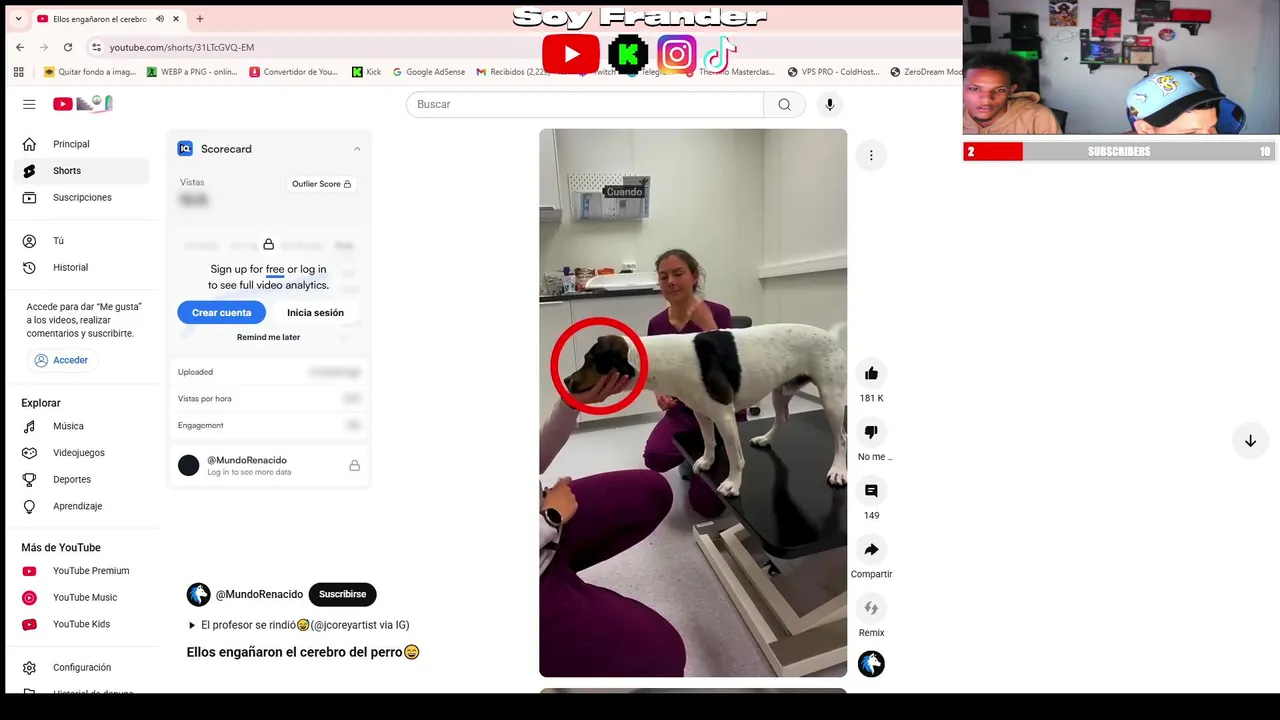Open Videojuegos under Explorar
Image resolution: width=1280 pixels, height=720 pixels.
[x=84, y=453]
